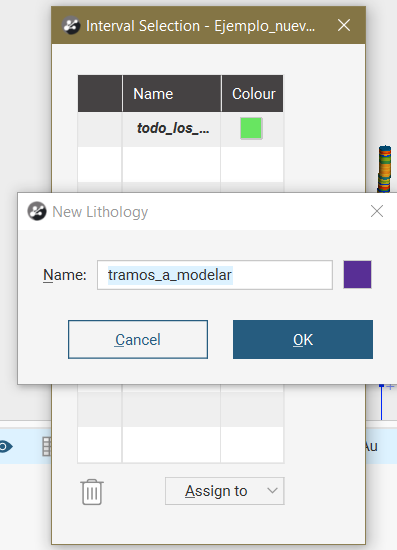Click the Name field containing tramos_a_modelar
This screenshot has width=397, height=550.
(x=215, y=275)
